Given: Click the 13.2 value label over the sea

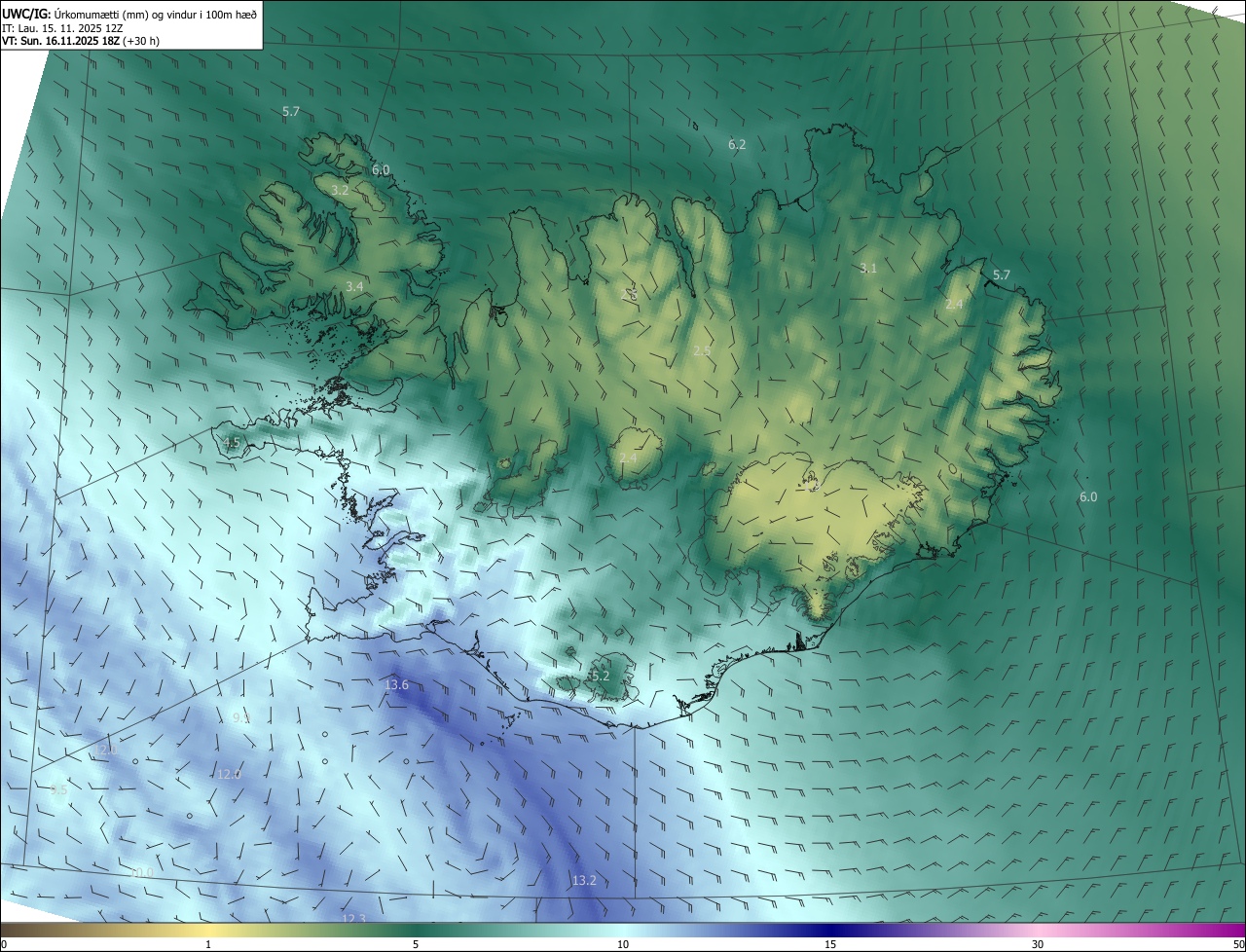Looking at the screenshot, I should click(583, 880).
